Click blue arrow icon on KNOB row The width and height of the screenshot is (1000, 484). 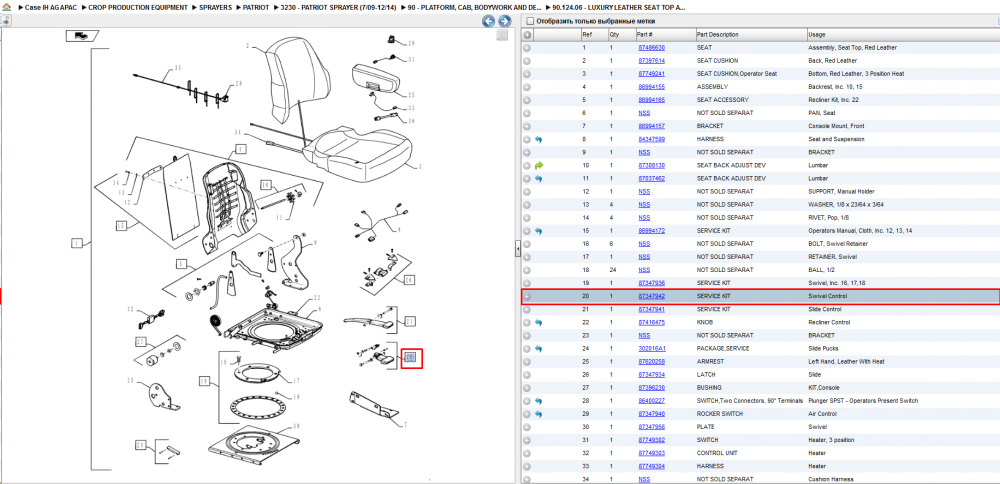coord(539,323)
